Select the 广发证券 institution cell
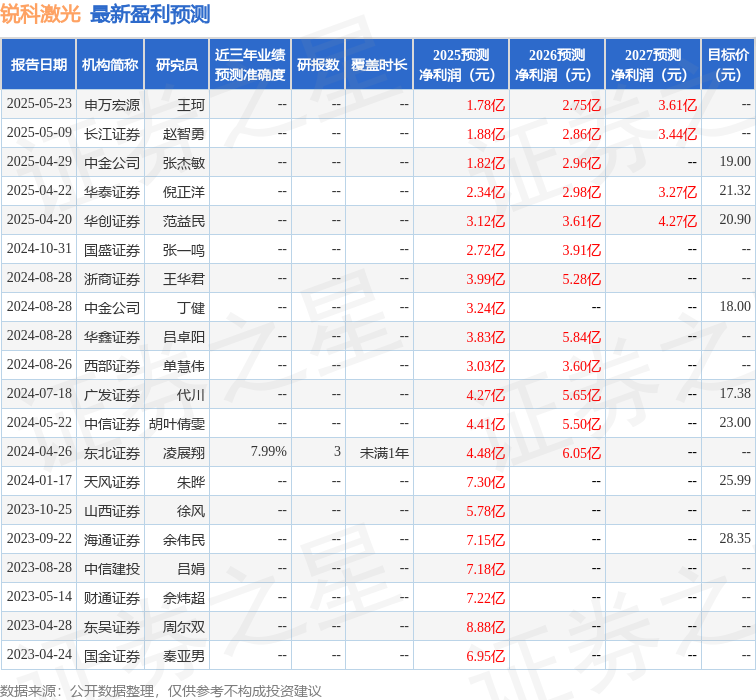Image resolution: width=756 pixels, height=700 pixels. tap(112, 395)
